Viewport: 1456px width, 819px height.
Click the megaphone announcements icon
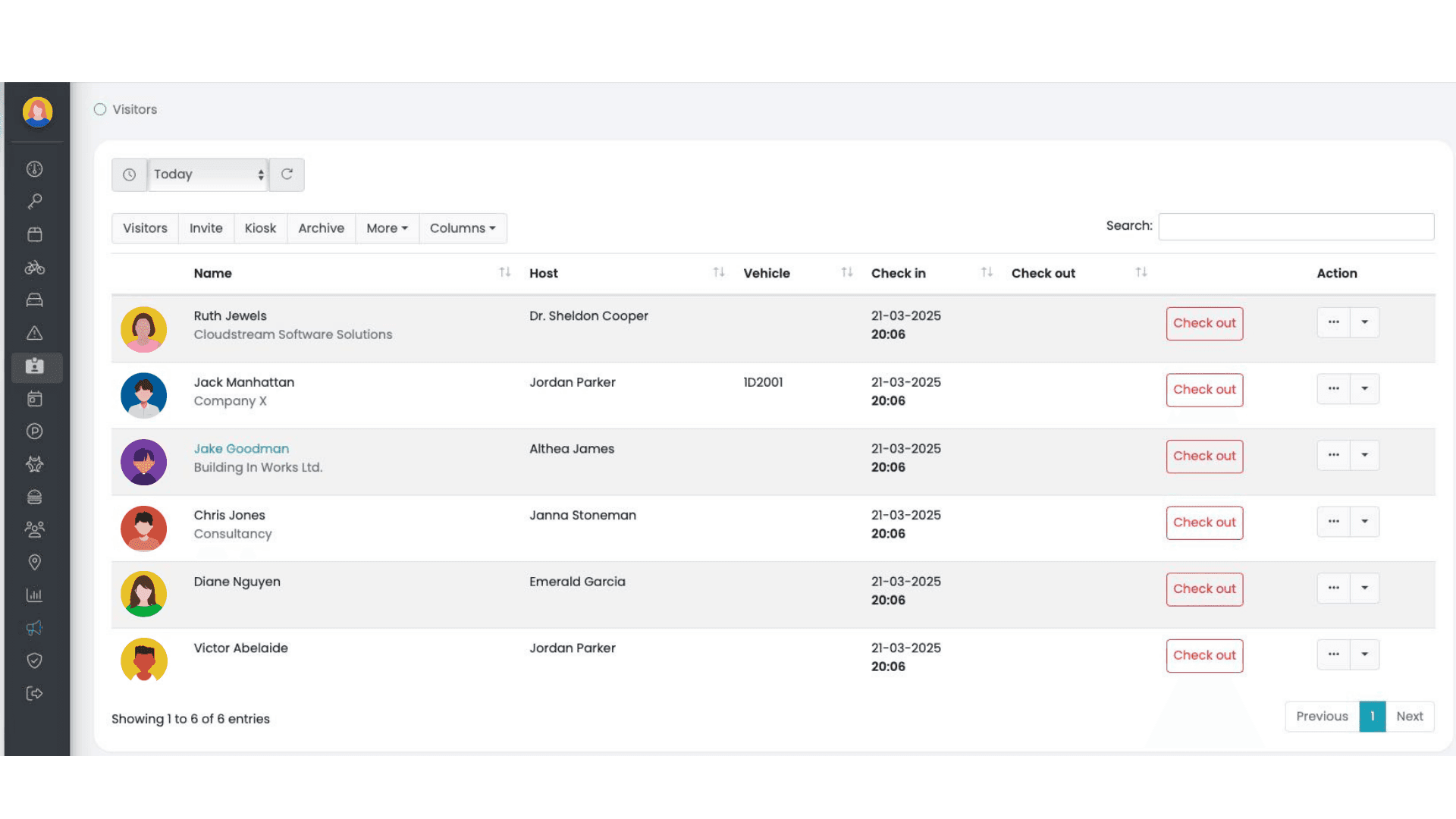(35, 628)
